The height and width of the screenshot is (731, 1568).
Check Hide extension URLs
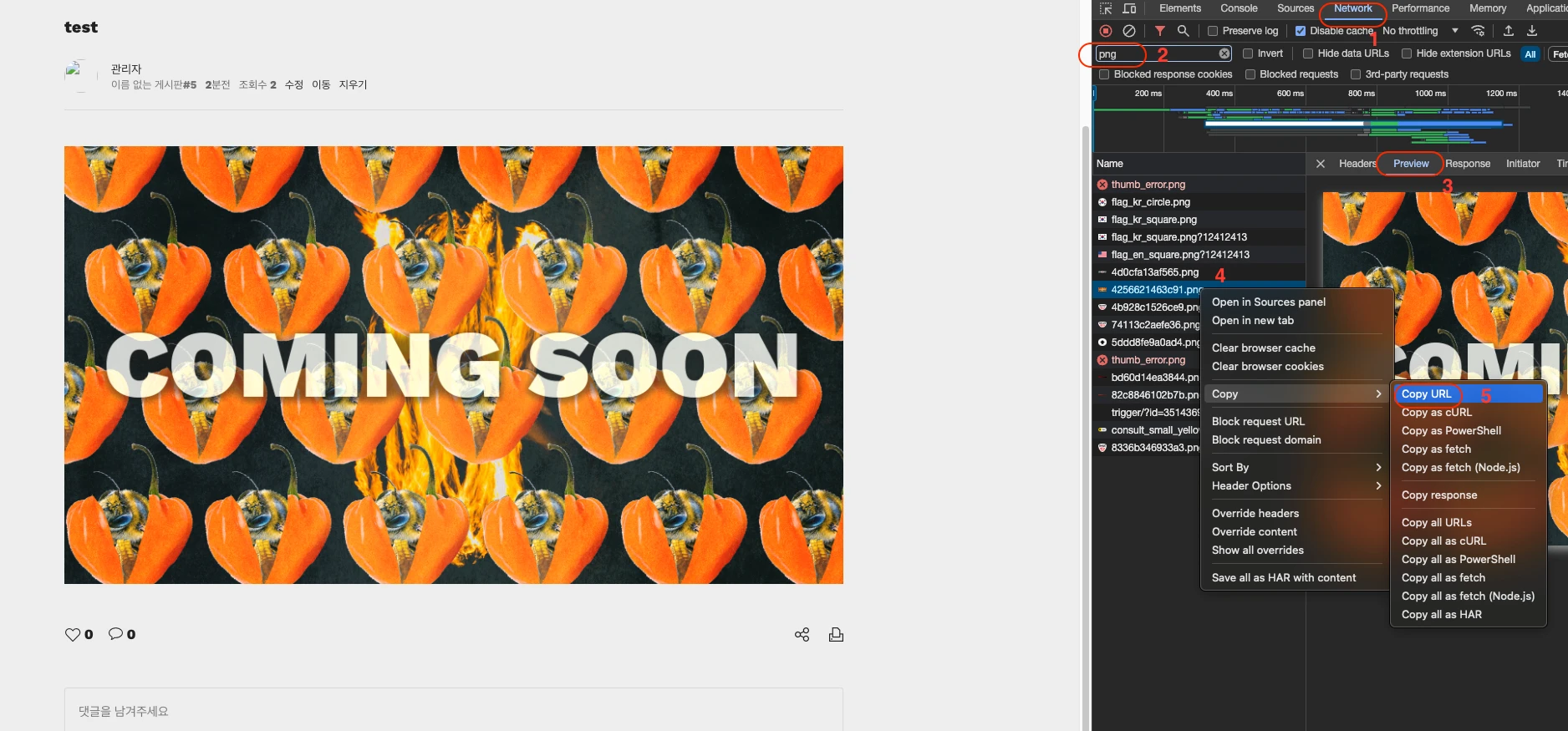pos(1407,53)
